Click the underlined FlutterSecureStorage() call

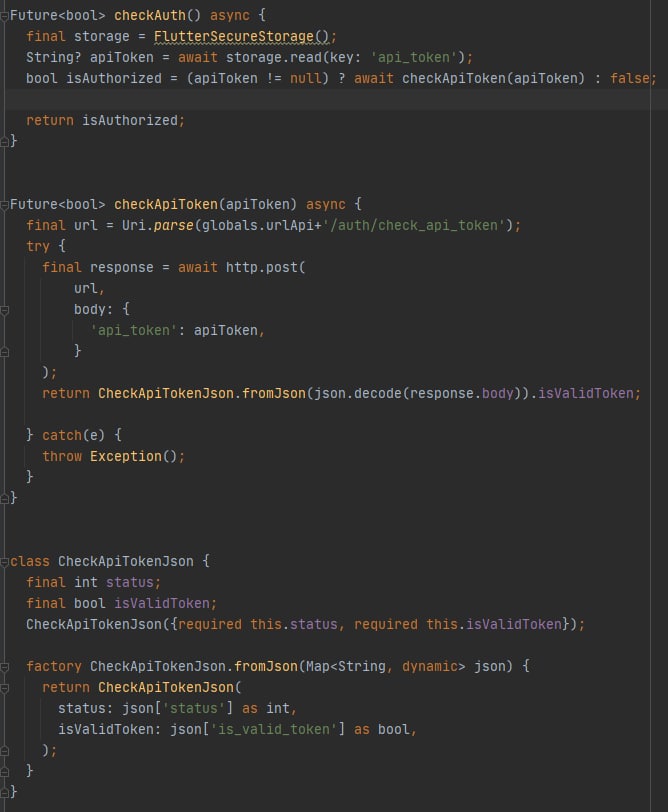[241, 37]
